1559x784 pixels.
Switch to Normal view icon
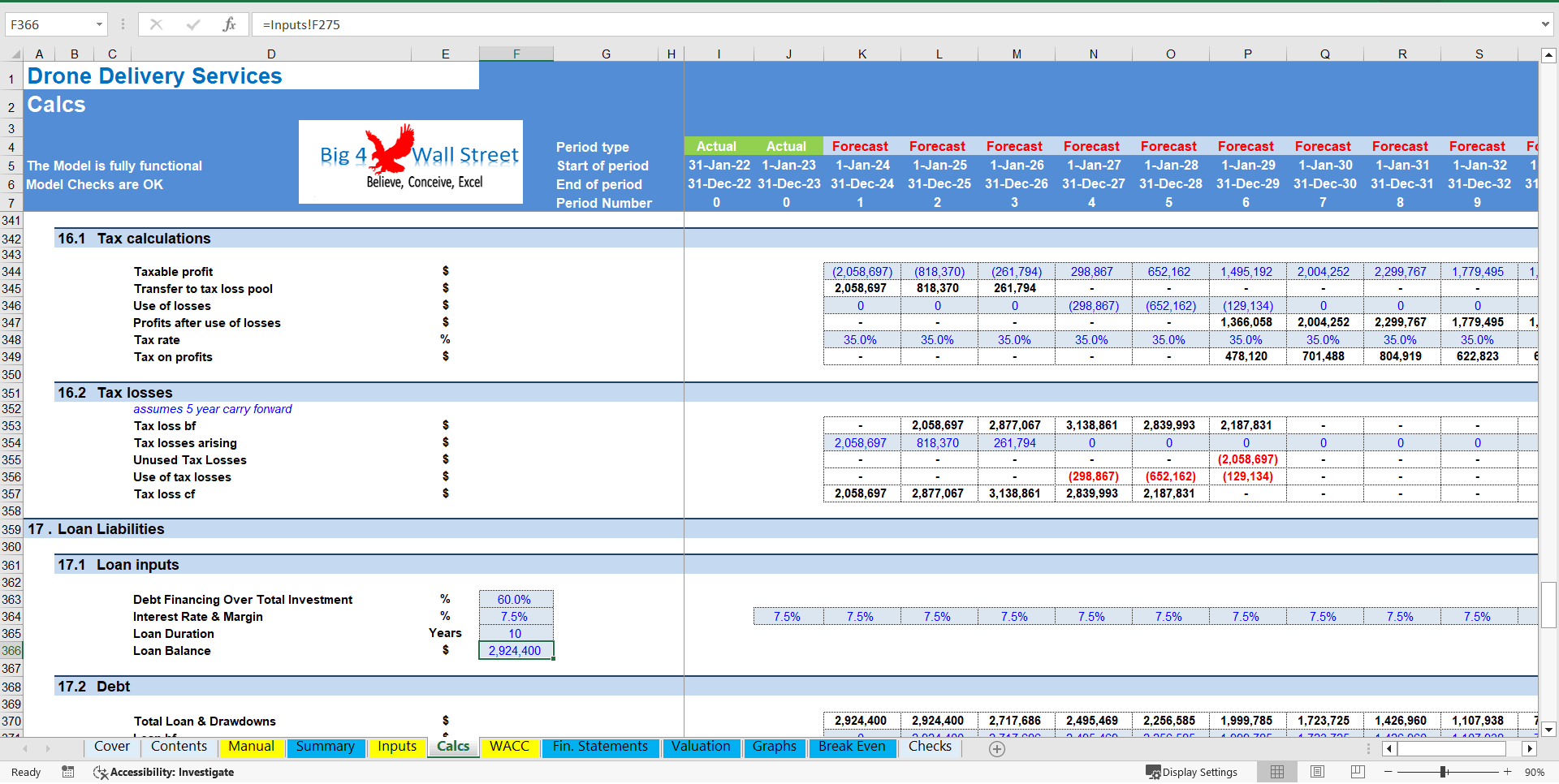pyautogui.click(x=1277, y=772)
